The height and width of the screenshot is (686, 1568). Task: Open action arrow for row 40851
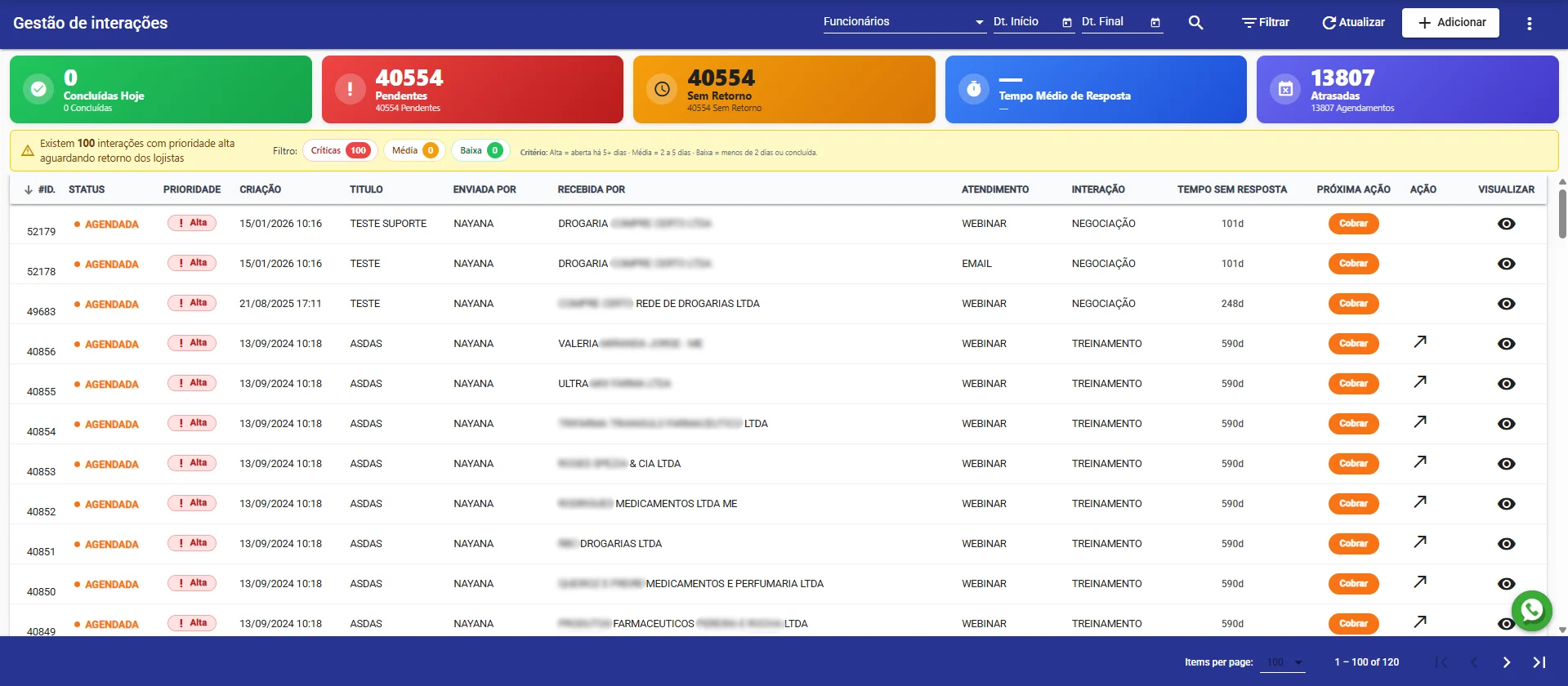1420,541
